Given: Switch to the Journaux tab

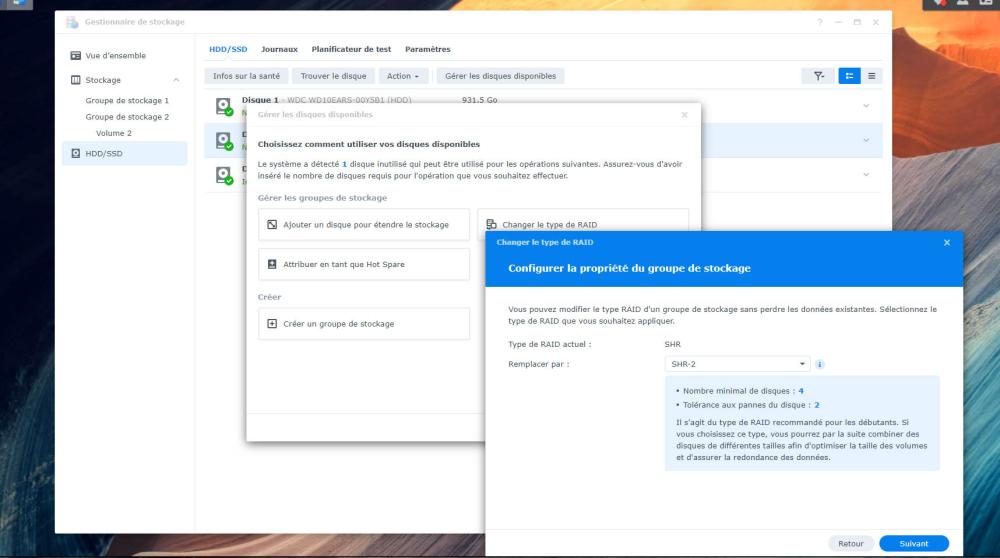Looking at the screenshot, I should tap(279, 49).
